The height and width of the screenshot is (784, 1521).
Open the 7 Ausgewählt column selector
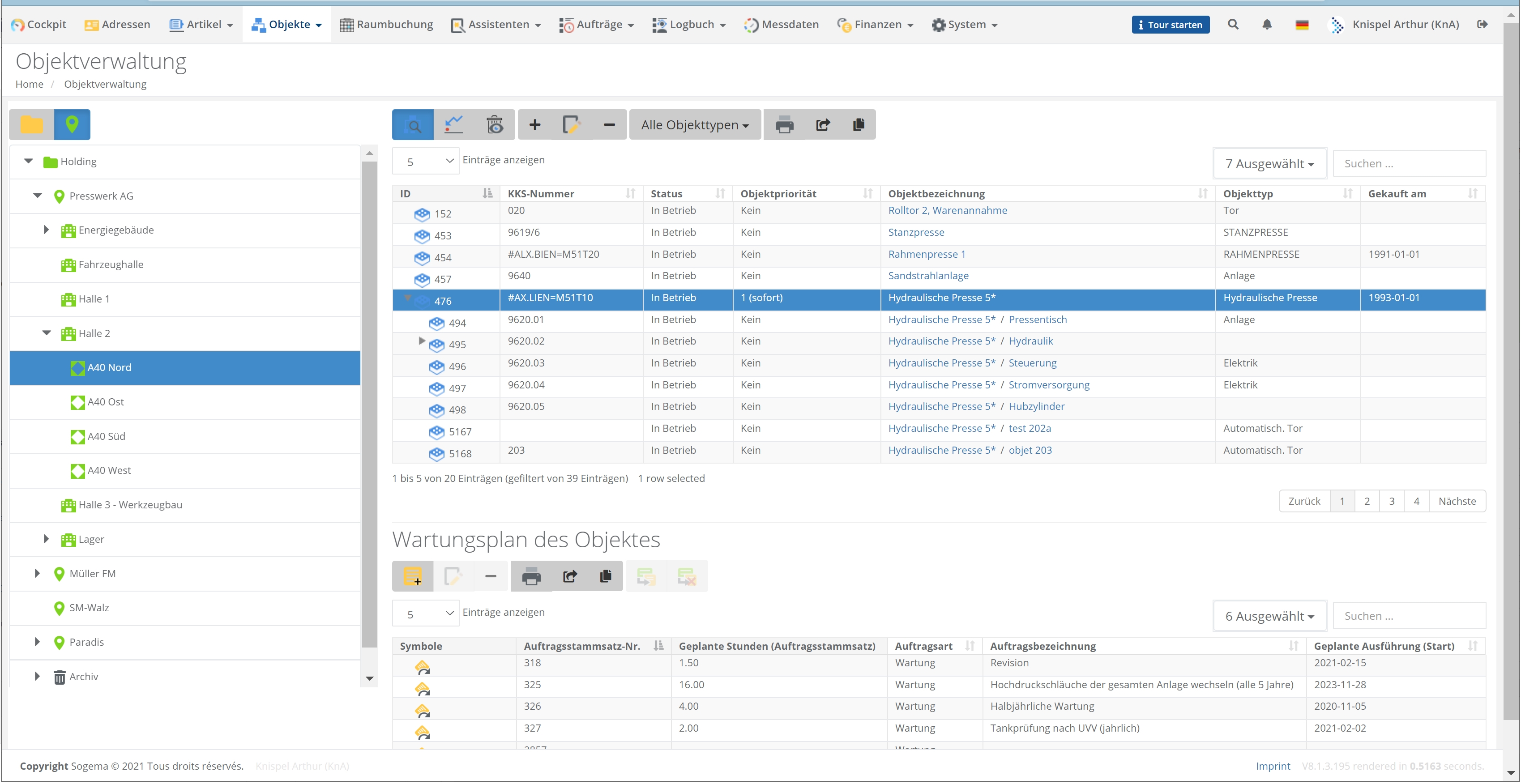1269,164
